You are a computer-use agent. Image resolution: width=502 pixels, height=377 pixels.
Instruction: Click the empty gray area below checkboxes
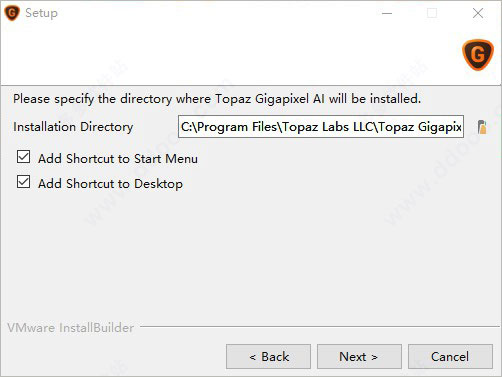[251, 257]
